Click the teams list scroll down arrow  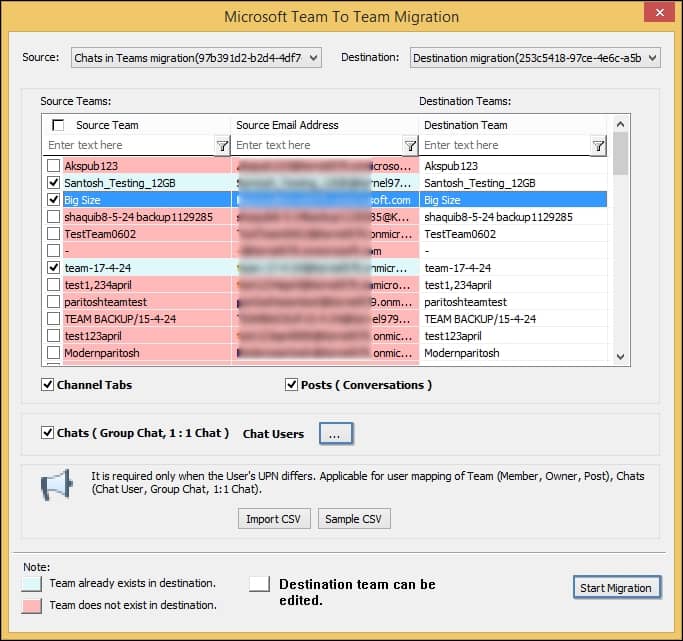coord(621,357)
